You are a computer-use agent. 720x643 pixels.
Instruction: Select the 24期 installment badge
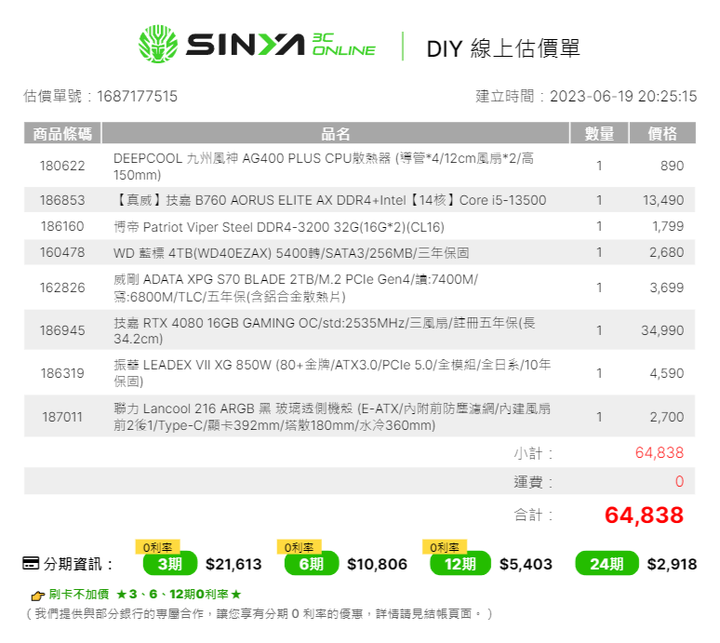(x=607, y=564)
